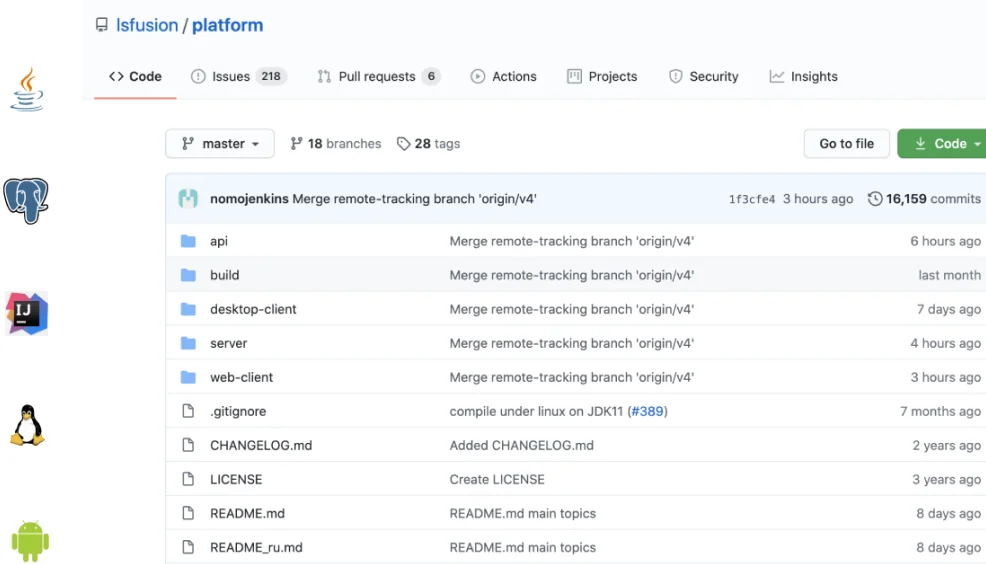Image resolution: width=986 pixels, height=564 pixels.
Task: Click the Java logo icon on the left
Action: tap(27, 89)
